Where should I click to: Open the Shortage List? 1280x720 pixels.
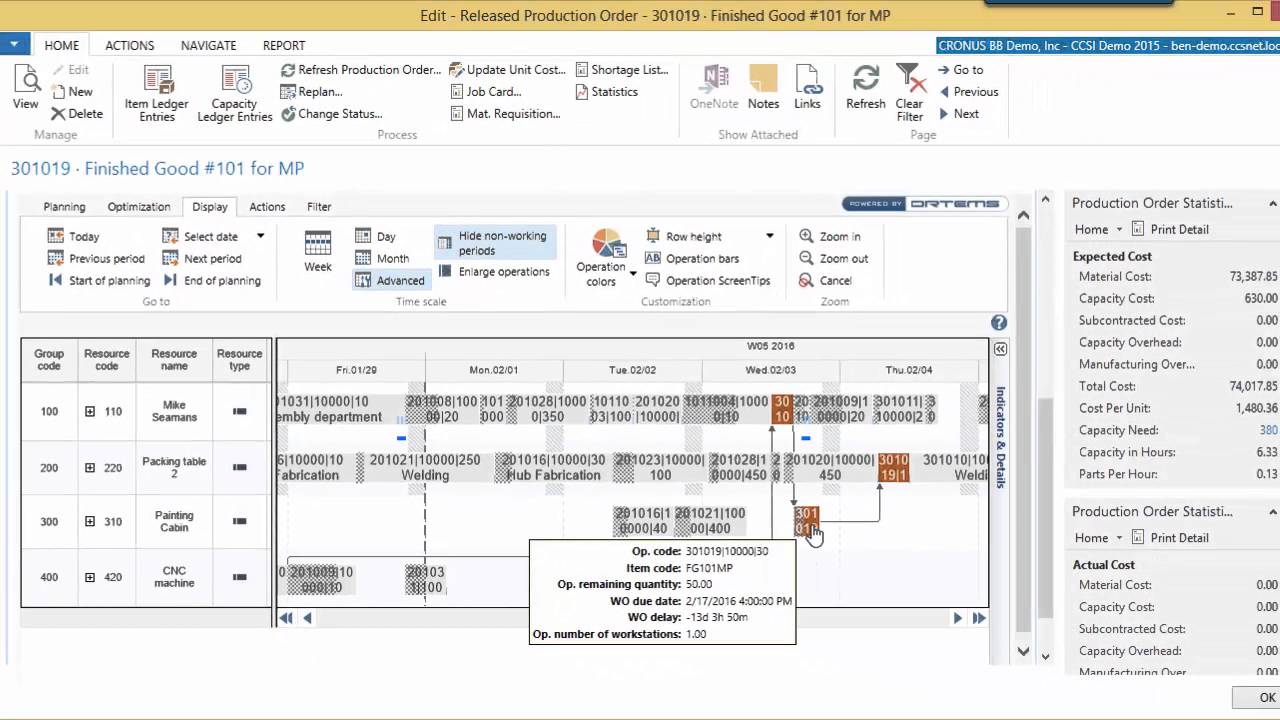[x=622, y=70]
